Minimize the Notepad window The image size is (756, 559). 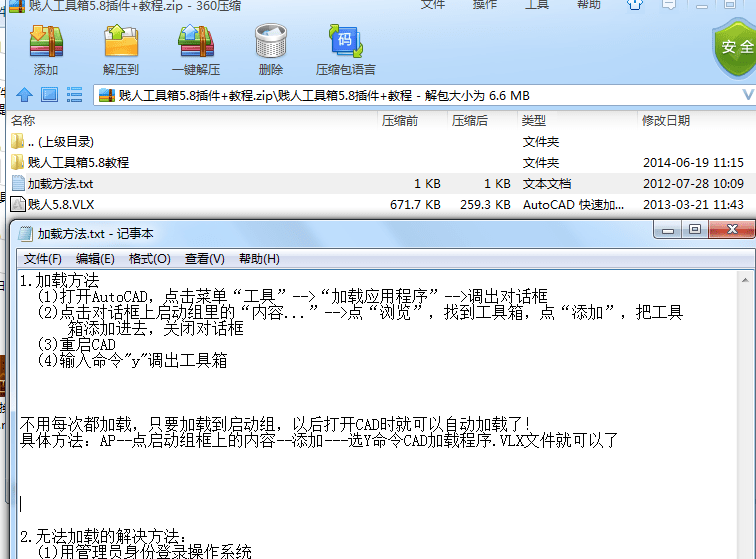click(668, 230)
